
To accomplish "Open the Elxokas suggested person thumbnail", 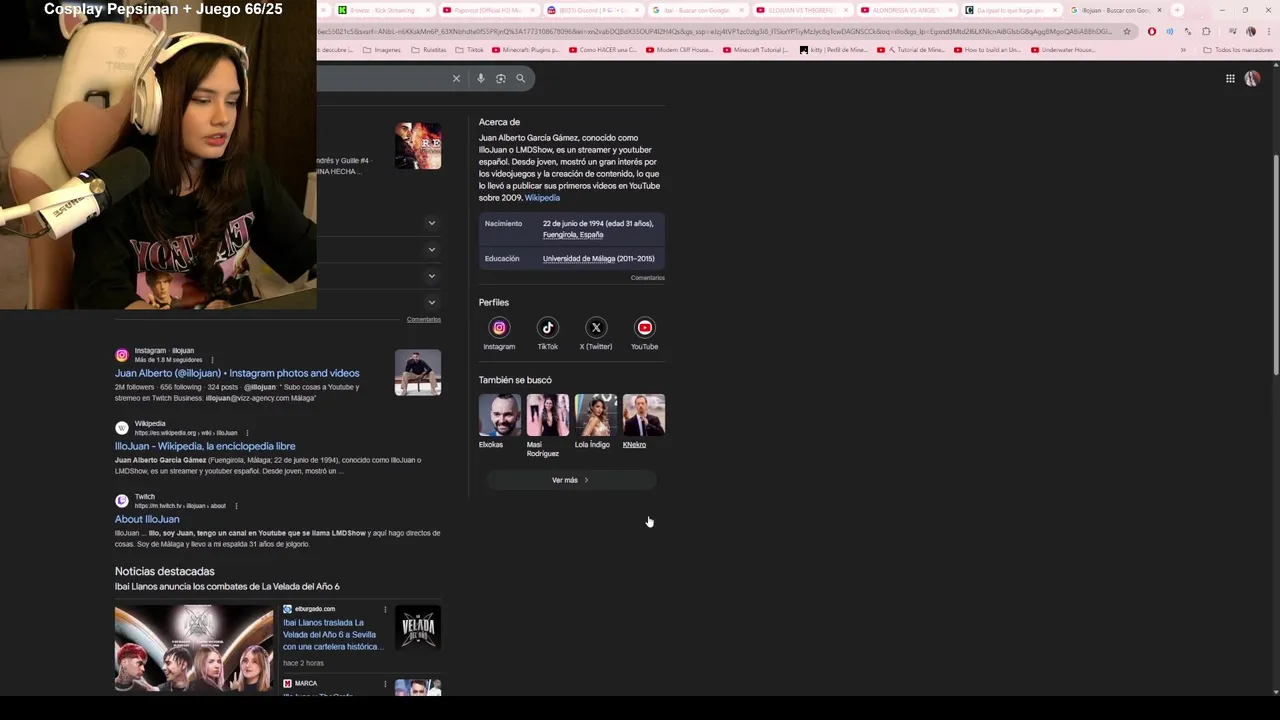I will tap(500, 415).
